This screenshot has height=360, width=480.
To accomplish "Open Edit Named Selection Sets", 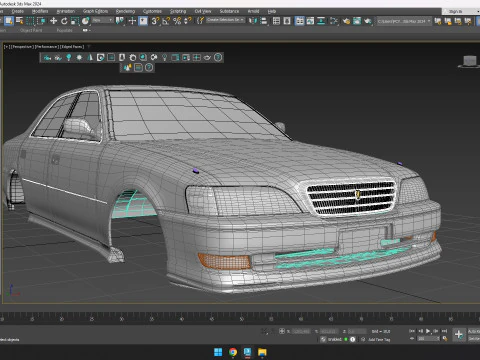I will pos(200,21).
